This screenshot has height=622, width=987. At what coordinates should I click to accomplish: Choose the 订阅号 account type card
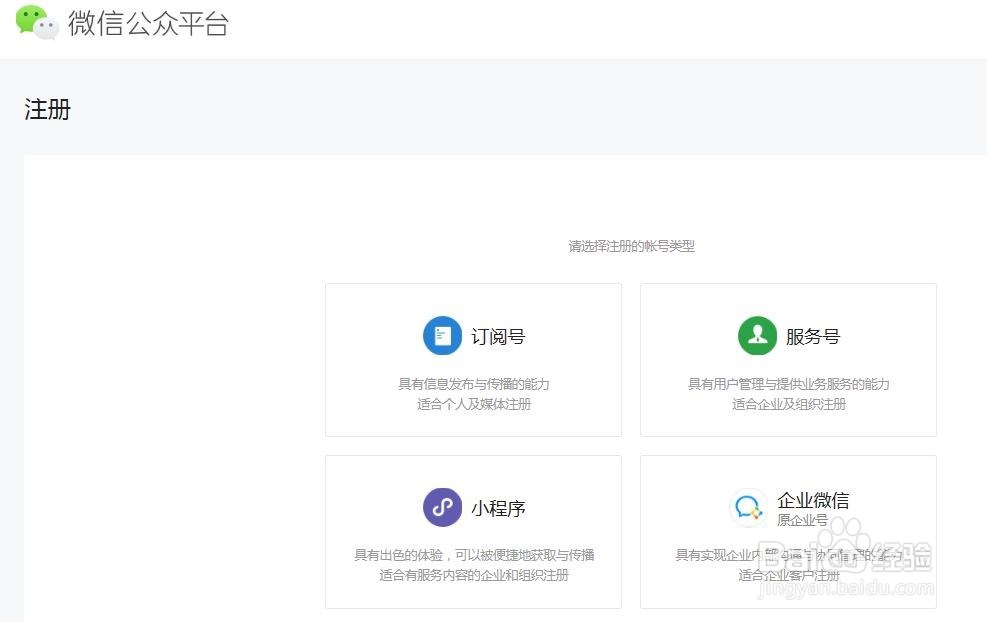(473, 359)
